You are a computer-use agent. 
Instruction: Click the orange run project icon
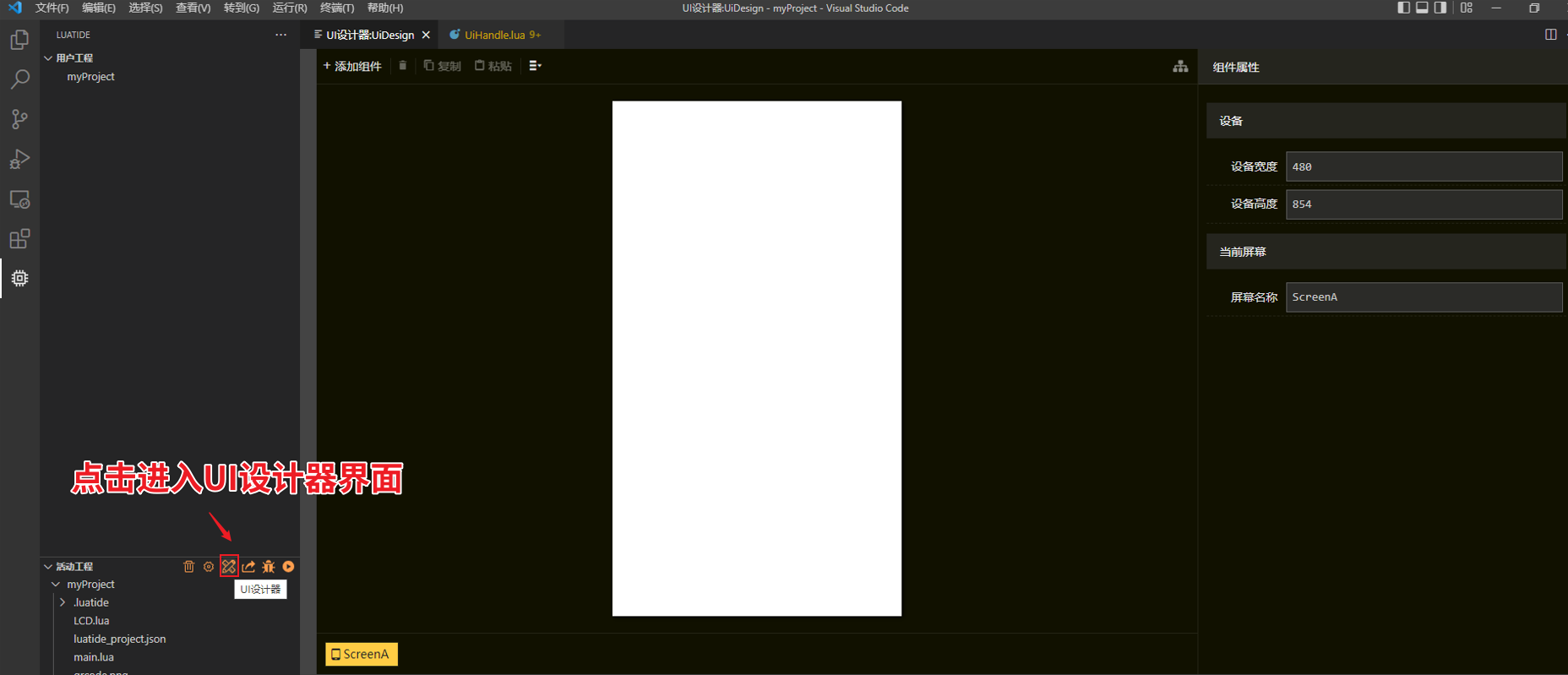pyautogui.click(x=289, y=567)
